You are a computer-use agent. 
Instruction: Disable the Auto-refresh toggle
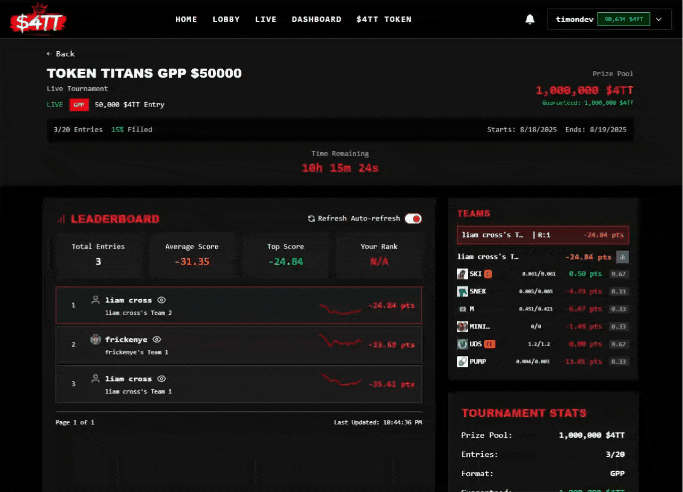[x=413, y=219]
